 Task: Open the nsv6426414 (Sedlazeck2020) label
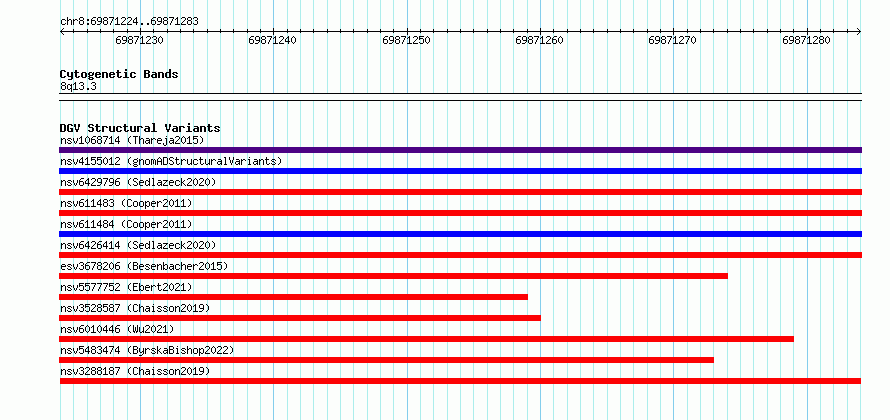[138, 245]
